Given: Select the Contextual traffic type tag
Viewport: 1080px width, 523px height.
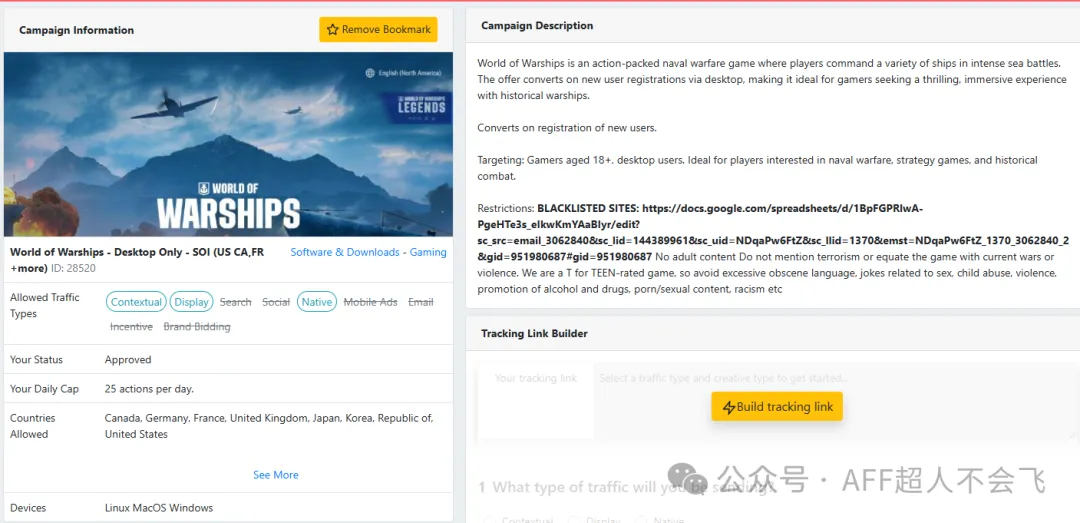Looking at the screenshot, I should click(x=136, y=302).
